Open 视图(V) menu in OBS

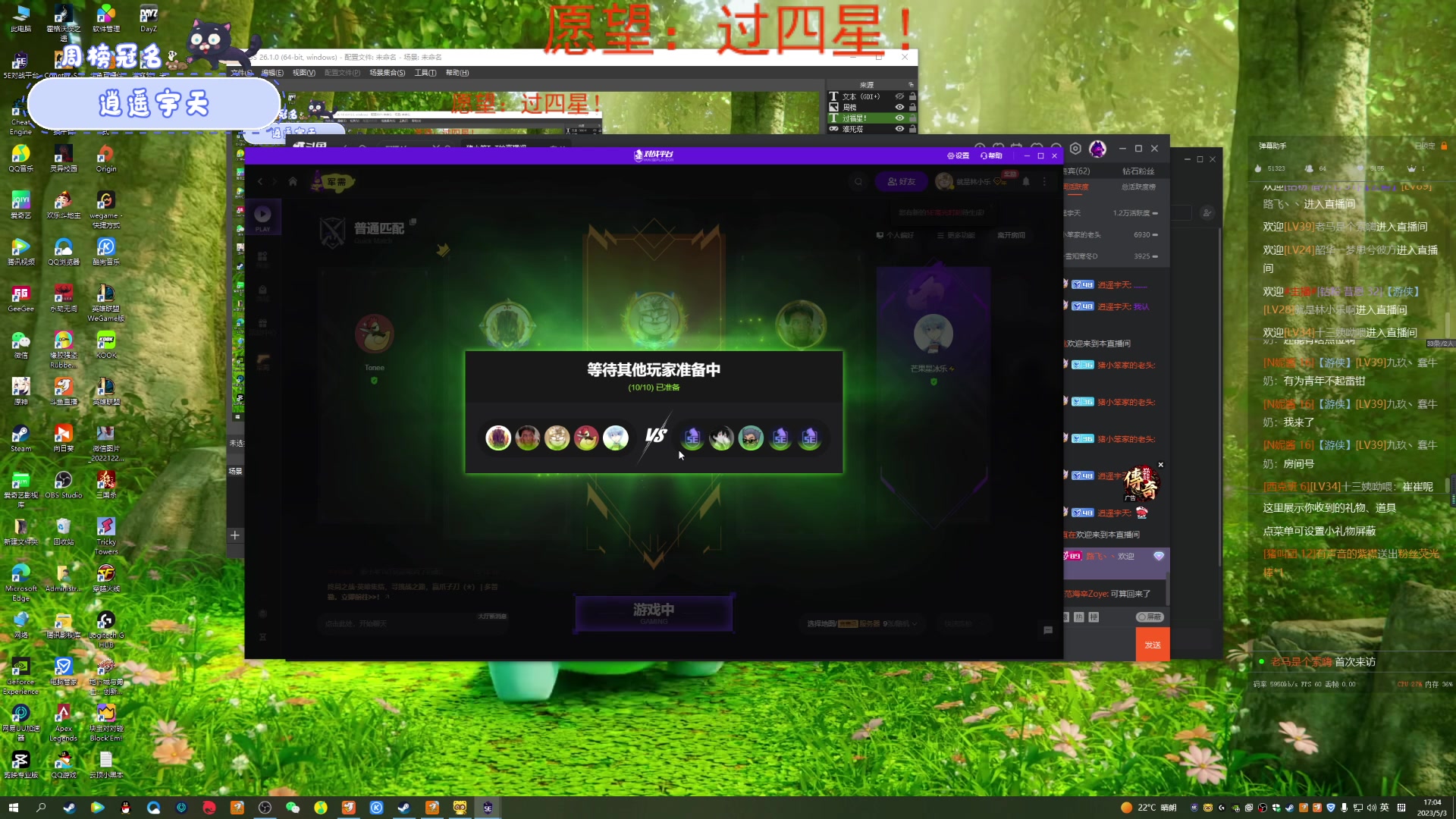tap(303, 73)
